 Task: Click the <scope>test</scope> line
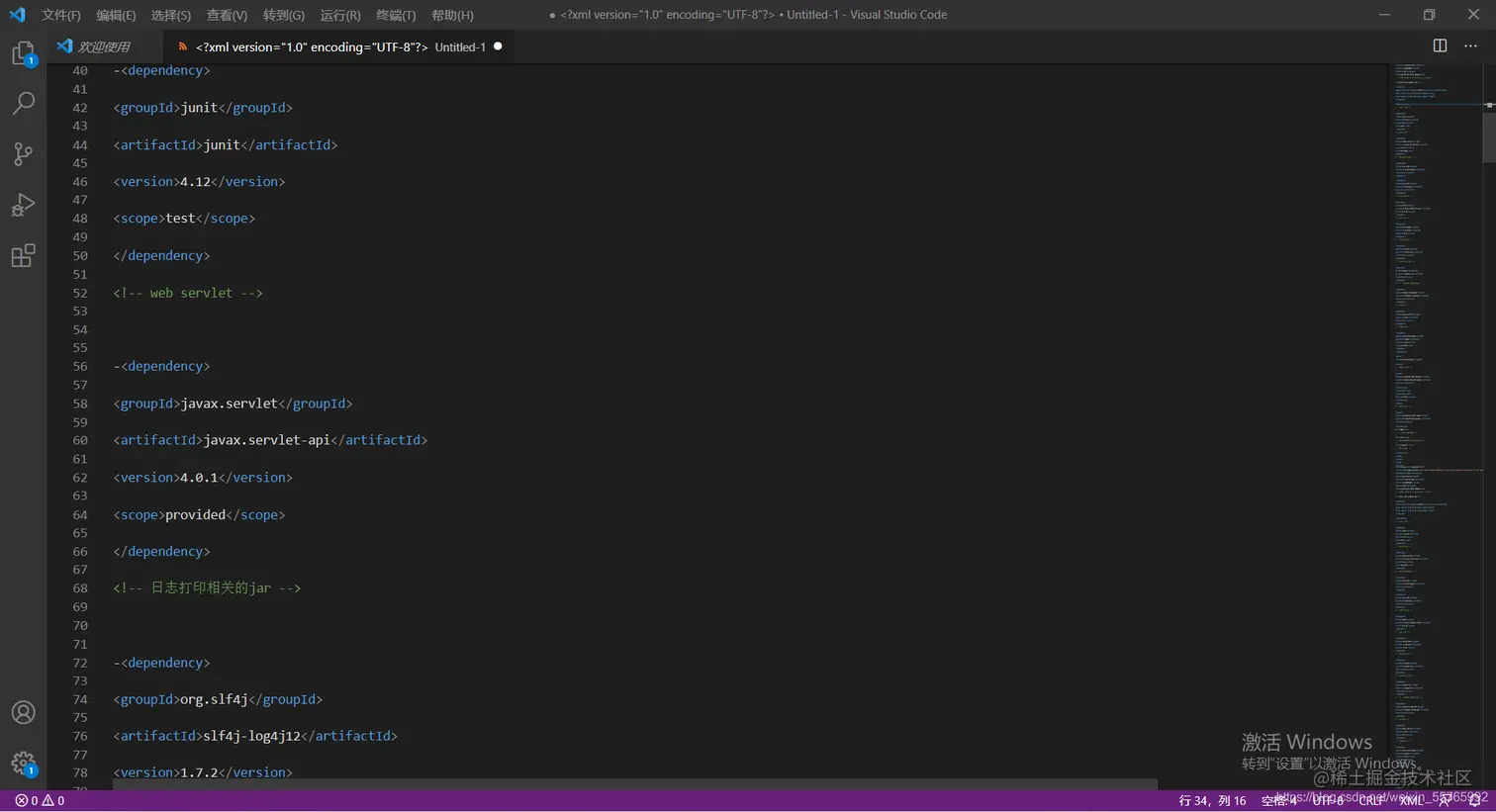click(184, 219)
